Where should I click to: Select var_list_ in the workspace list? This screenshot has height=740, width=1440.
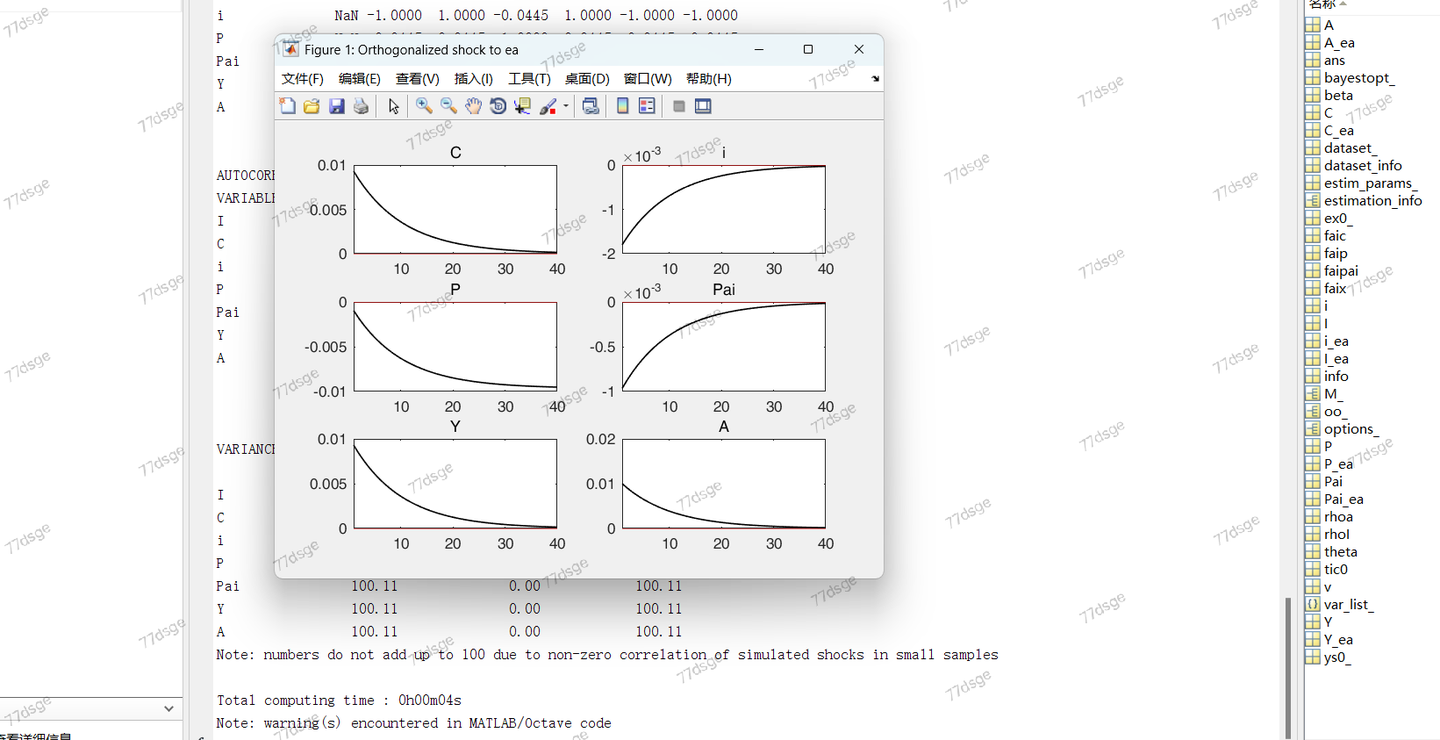(x=1349, y=605)
